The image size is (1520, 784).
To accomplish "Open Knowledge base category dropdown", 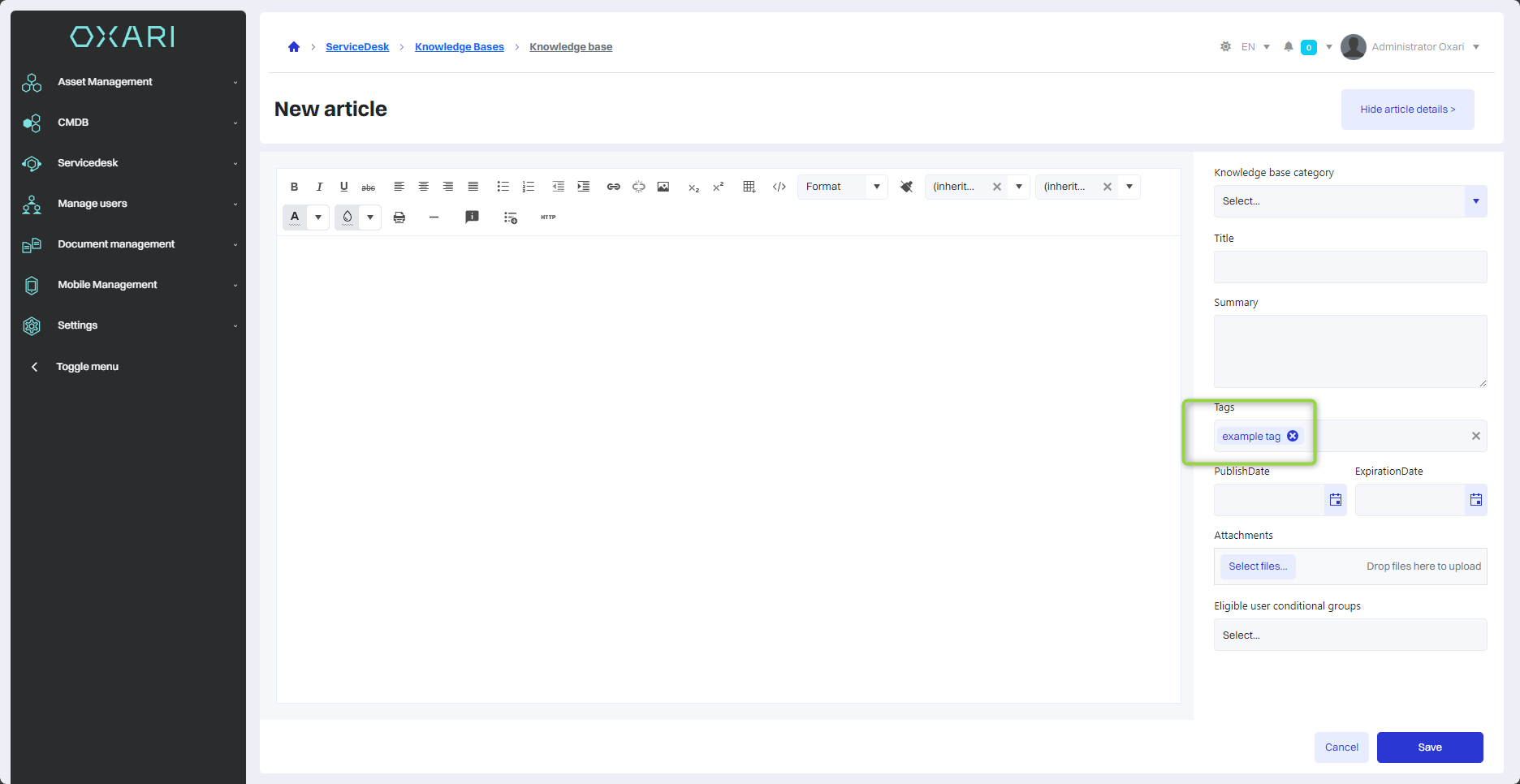I will [x=1349, y=201].
